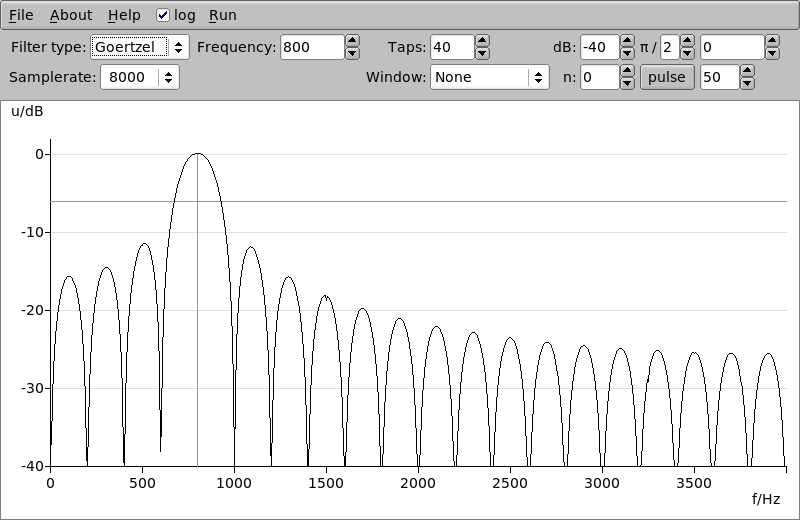Decrease the π divisor with down arrow

(687, 53)
